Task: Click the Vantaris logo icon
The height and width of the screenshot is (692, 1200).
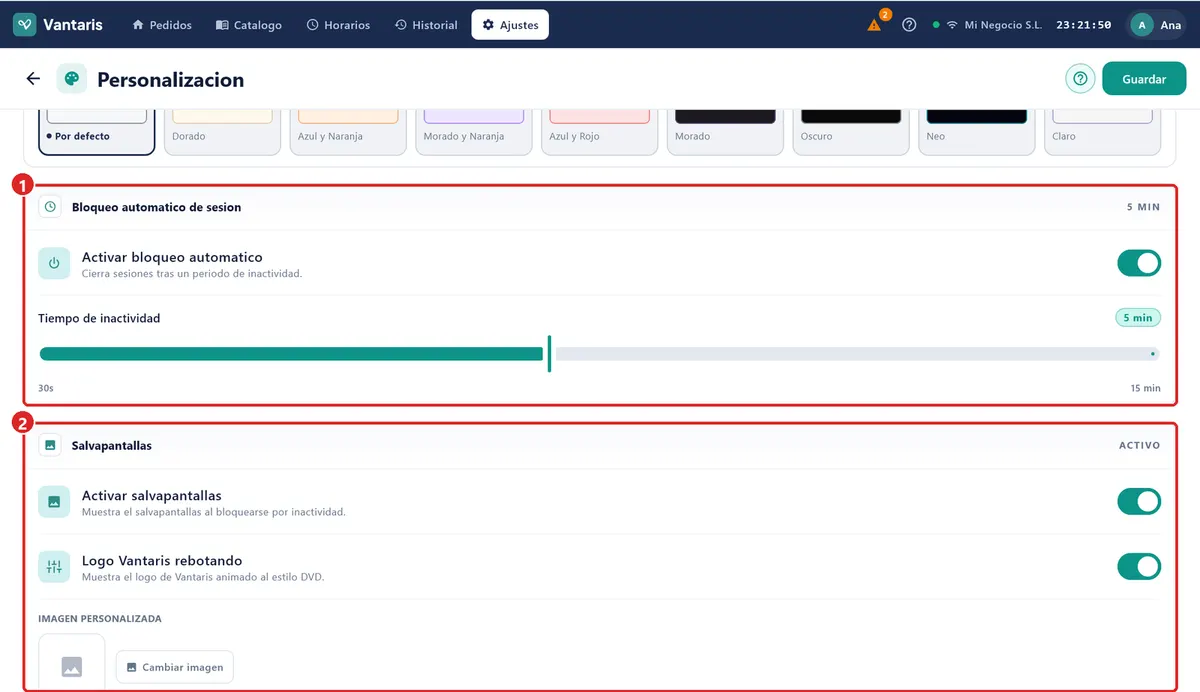Action: (25, 25)
